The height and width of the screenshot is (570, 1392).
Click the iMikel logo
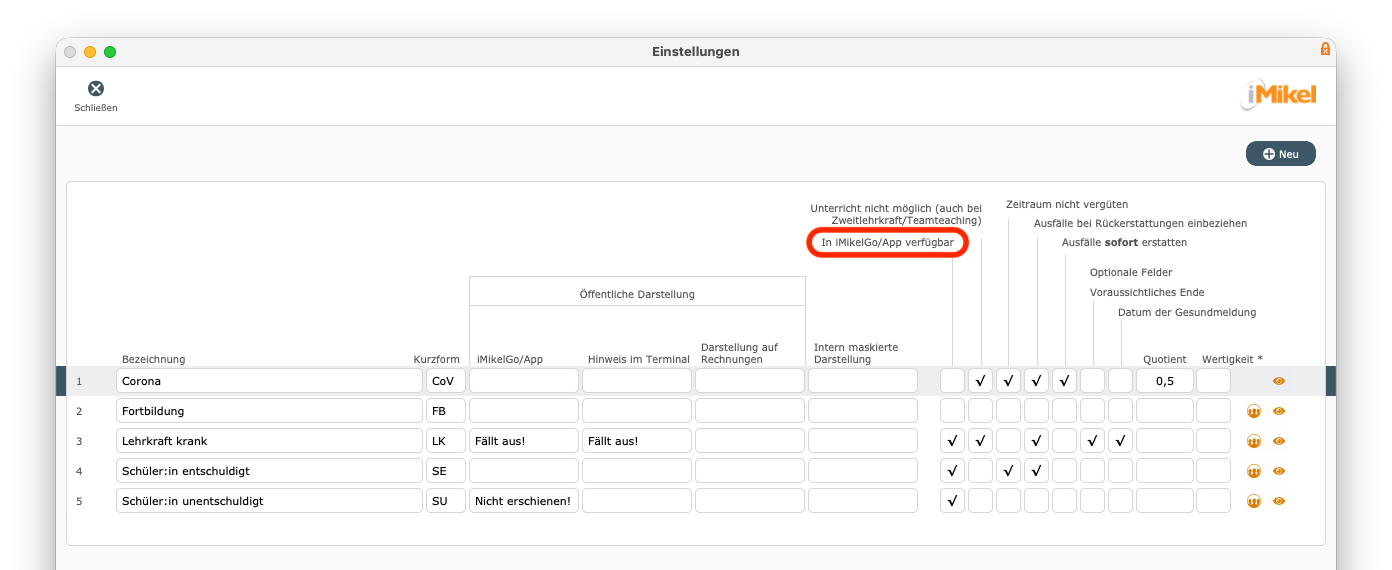tap(1279, 95)
